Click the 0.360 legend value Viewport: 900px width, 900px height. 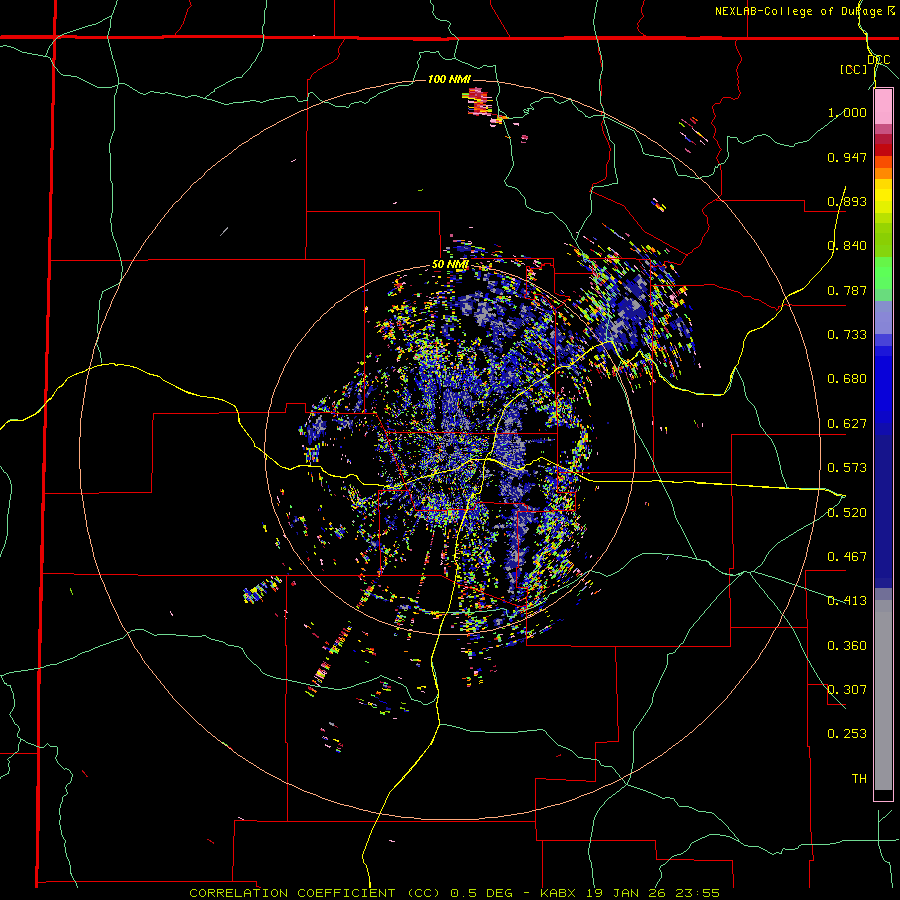click(x=847, y=646)
